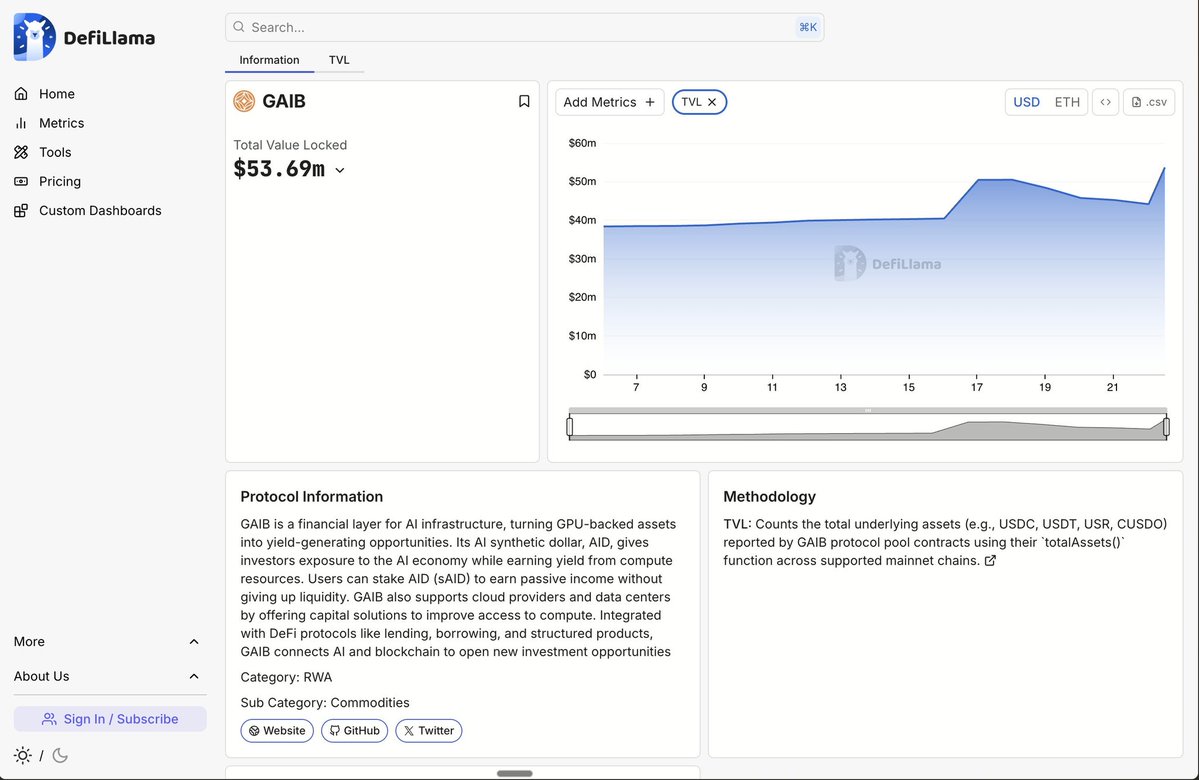Click the DefiLlama logo

coord(84,37)
